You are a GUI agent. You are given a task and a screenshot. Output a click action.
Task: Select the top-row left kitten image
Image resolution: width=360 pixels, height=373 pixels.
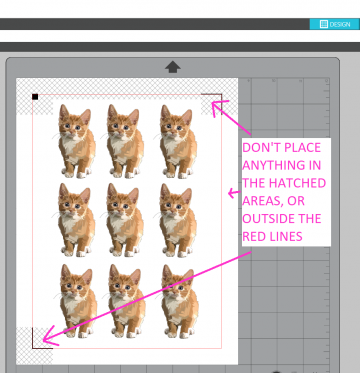point(75,141)
